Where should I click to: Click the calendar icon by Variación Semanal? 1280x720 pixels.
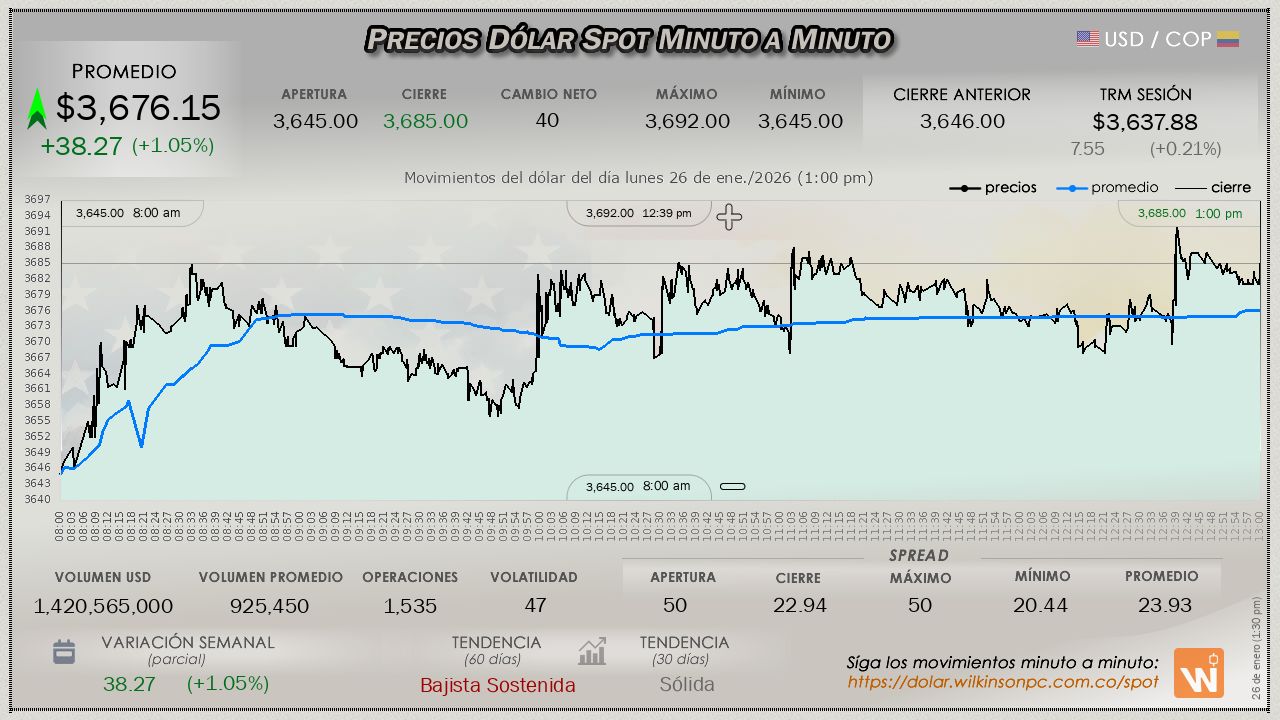coord(64,652)
